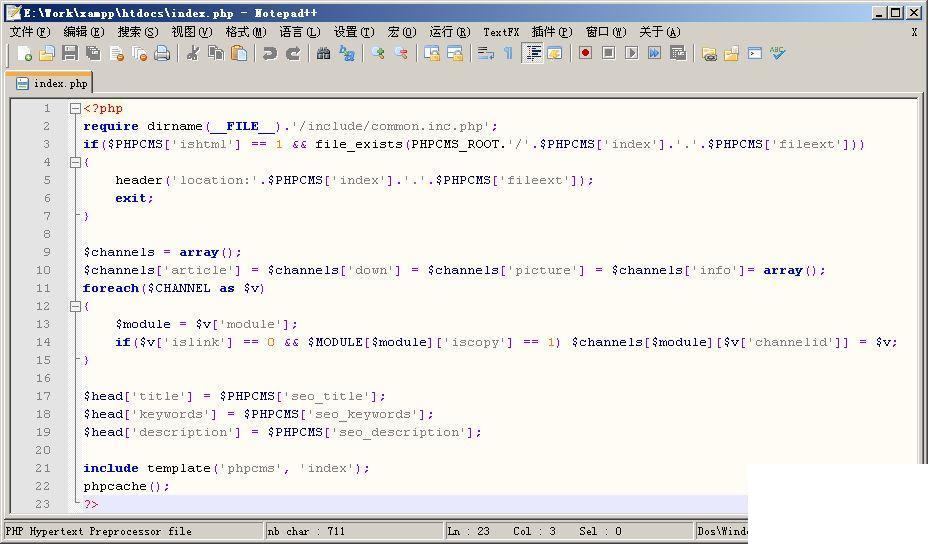Open the 搜索(S) menu

[138, 32]
